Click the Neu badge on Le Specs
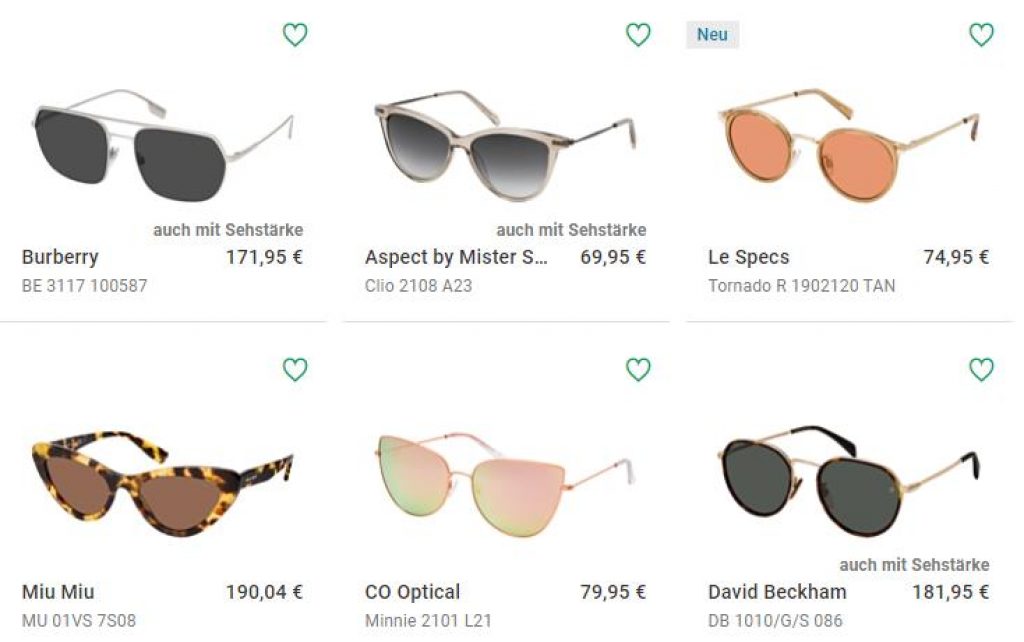Screen dimensions: 1024x642 712,34
